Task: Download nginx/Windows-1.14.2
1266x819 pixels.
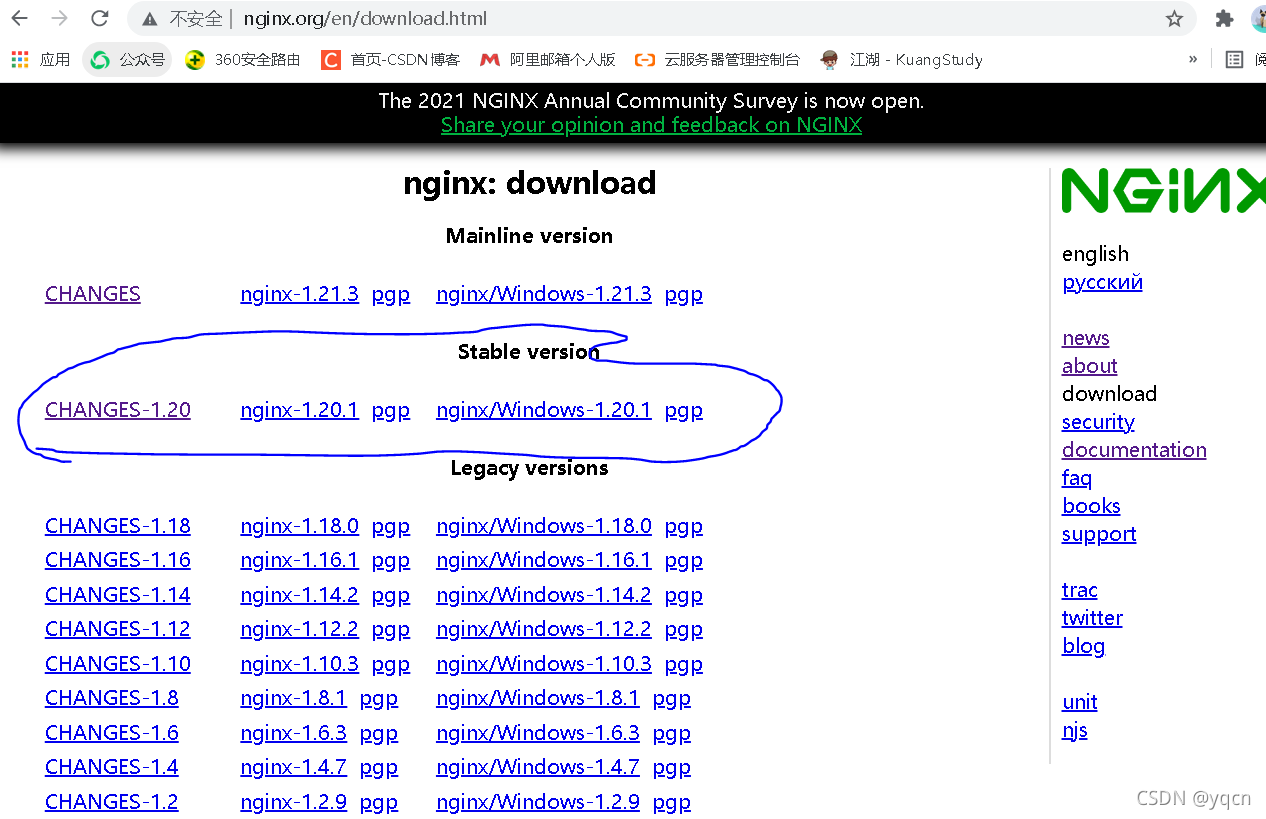Action: click(x=544, y=595)
